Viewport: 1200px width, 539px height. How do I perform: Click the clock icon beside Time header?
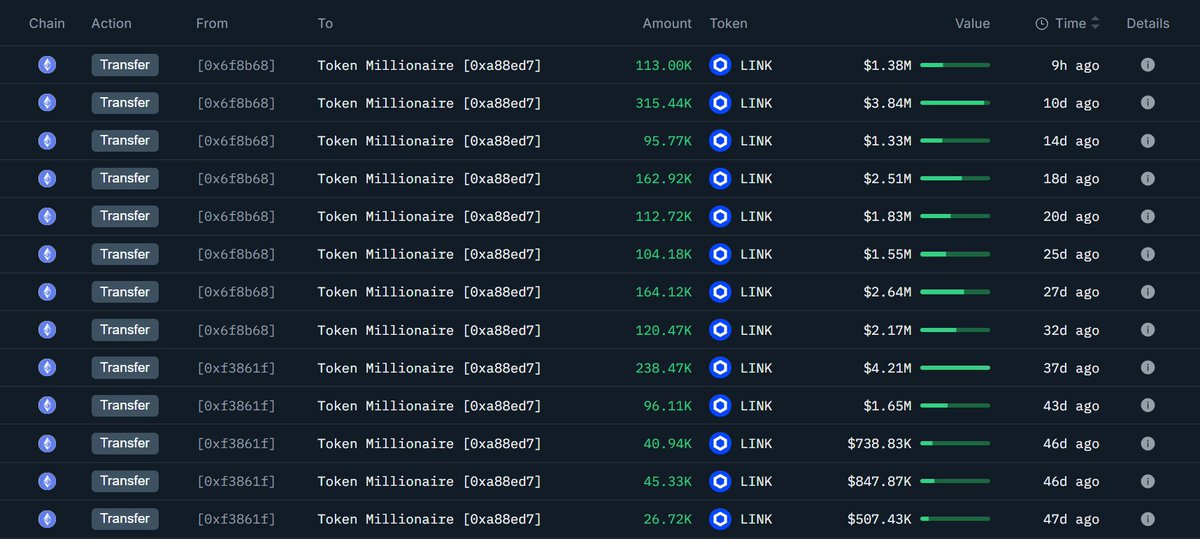pos(1041,23)
